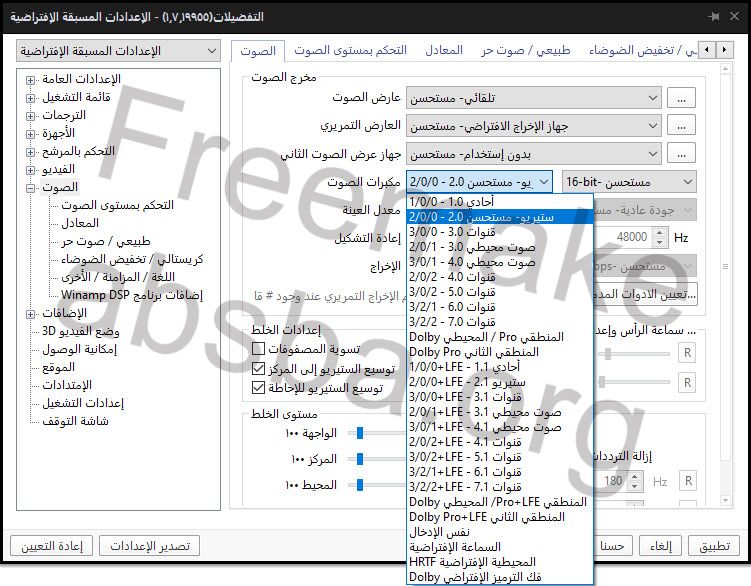Open التحكم بمستوى الصوت in the tree
The width and height of the screenshot is (751, 586).
click(117, 205)
